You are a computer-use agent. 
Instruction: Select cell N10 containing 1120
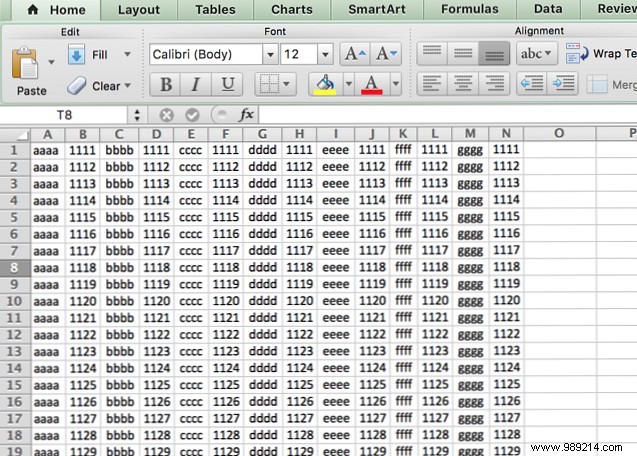point(506,300)
